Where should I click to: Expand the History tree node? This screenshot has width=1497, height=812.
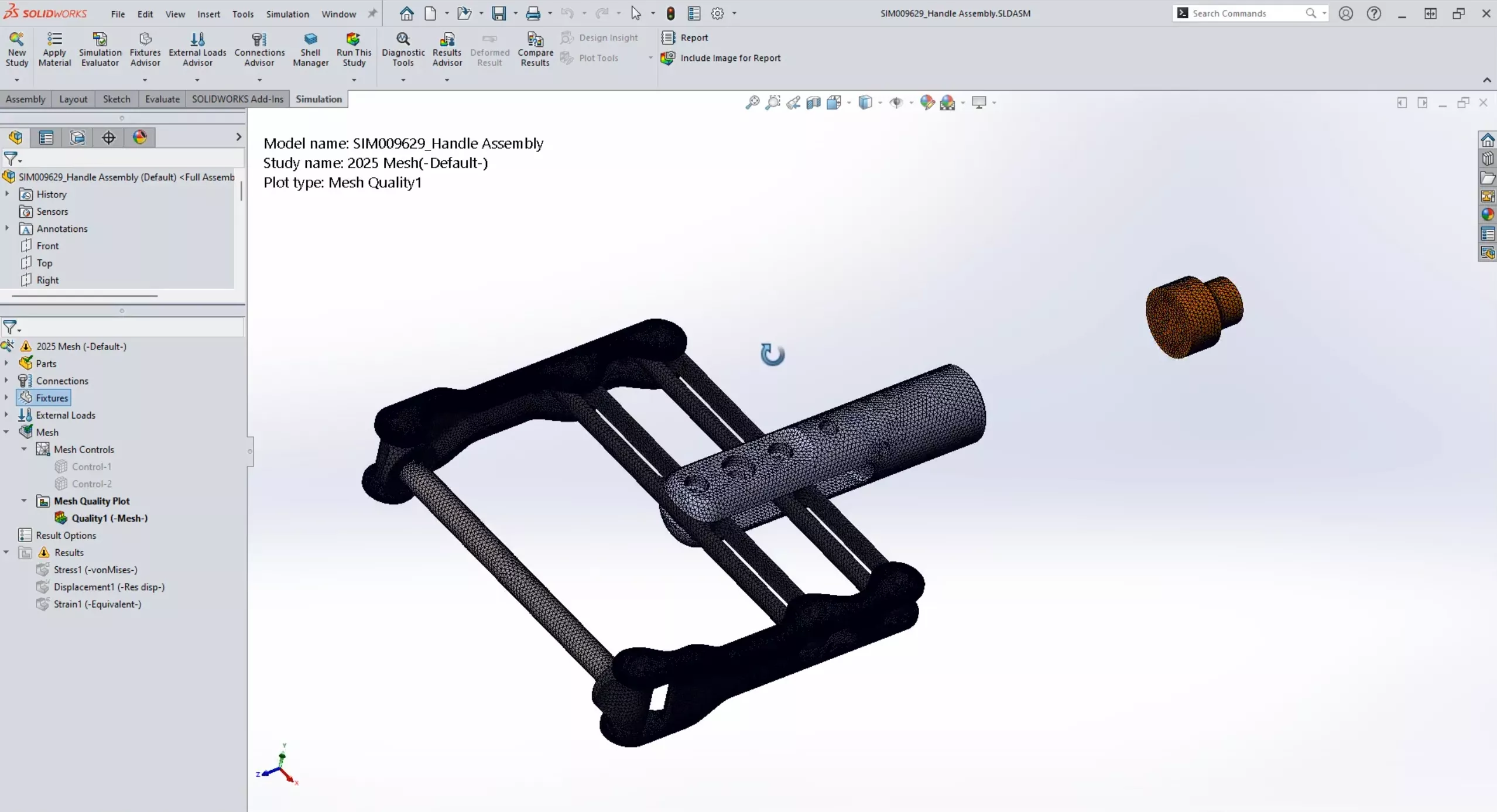pyautogui.click(x=7, y=194)
